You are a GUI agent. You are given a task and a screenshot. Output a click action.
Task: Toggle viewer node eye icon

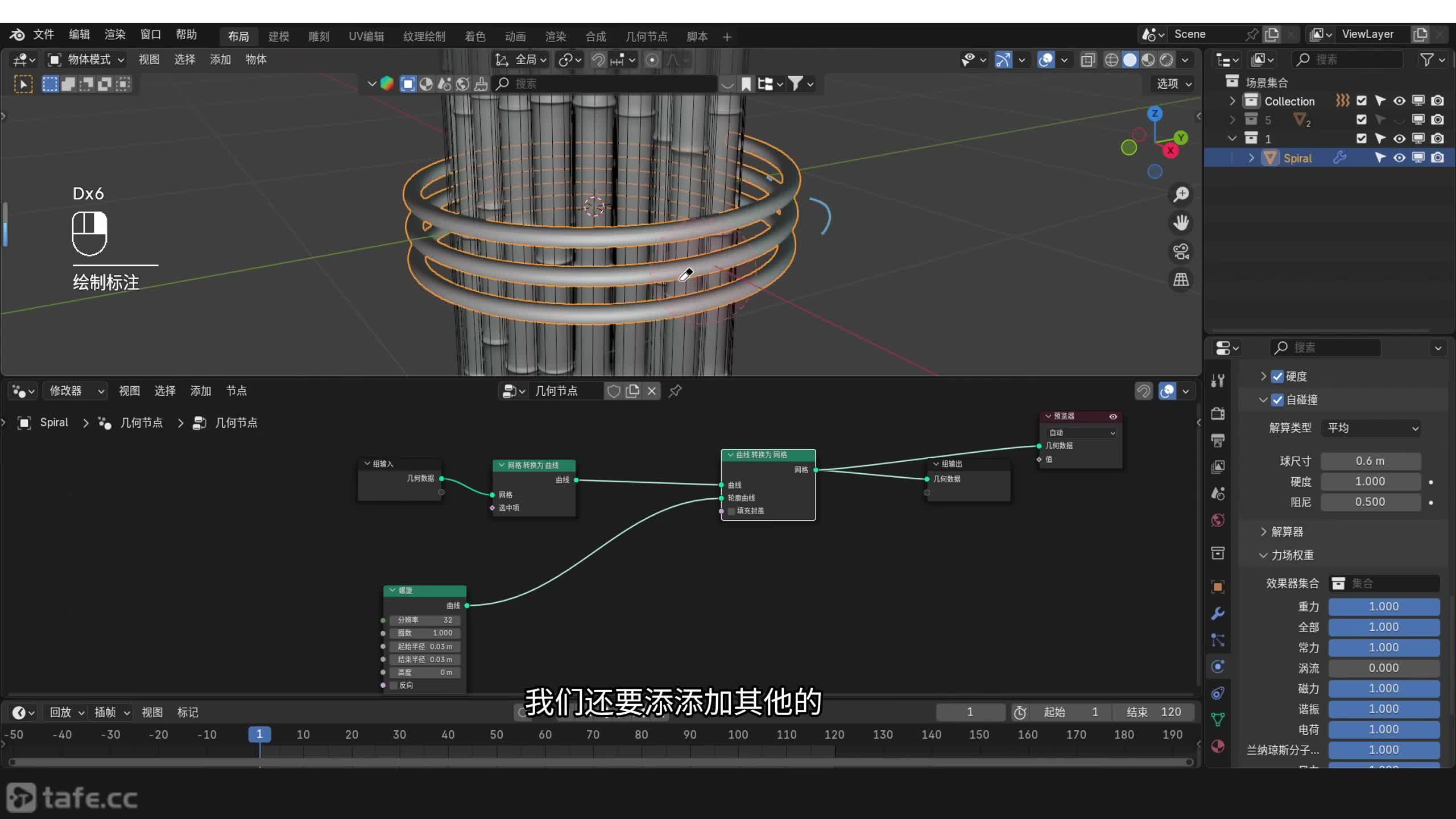pyautogui.click(x=1113, y=417)
